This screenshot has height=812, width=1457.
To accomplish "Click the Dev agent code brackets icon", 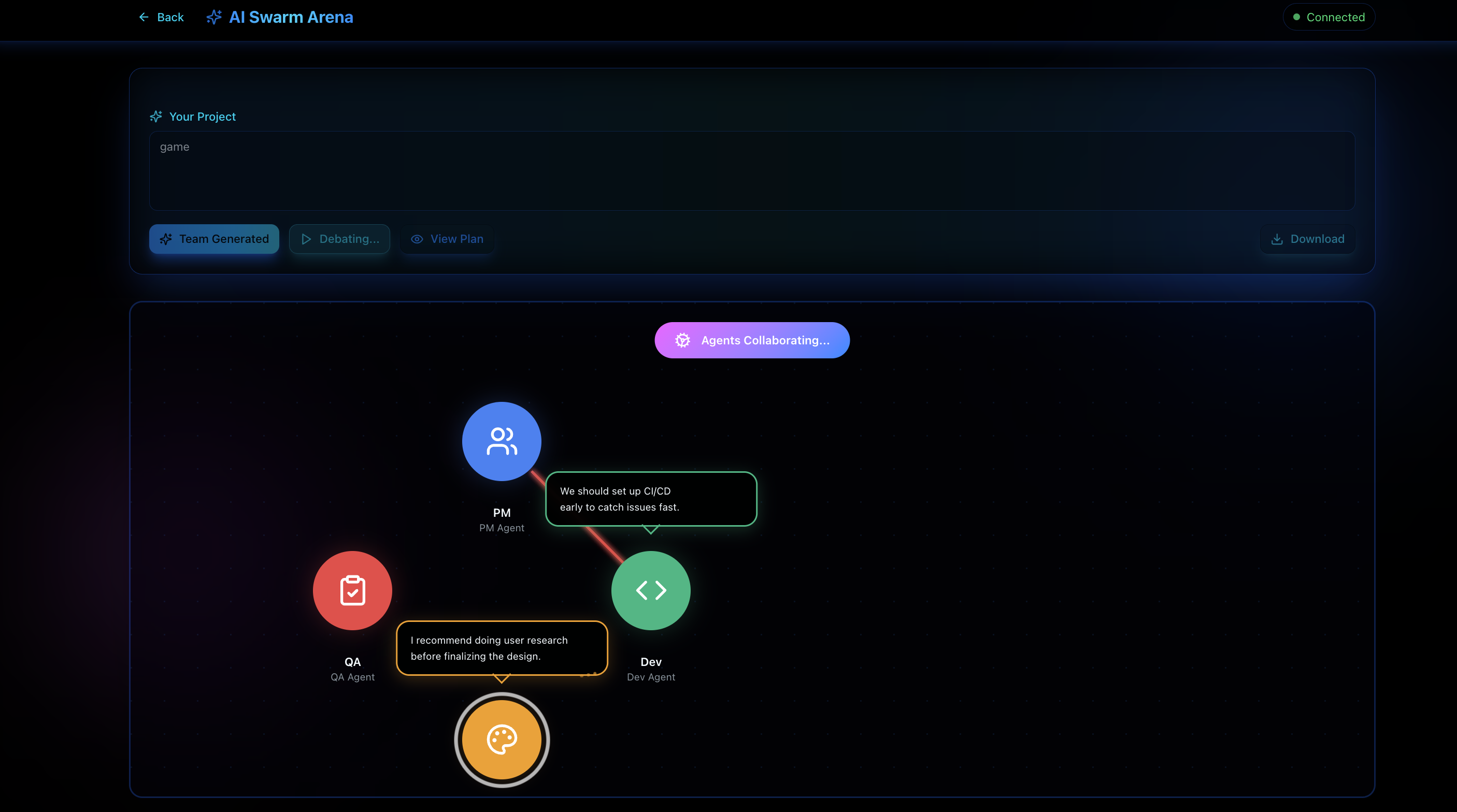I will coord(650,590).
